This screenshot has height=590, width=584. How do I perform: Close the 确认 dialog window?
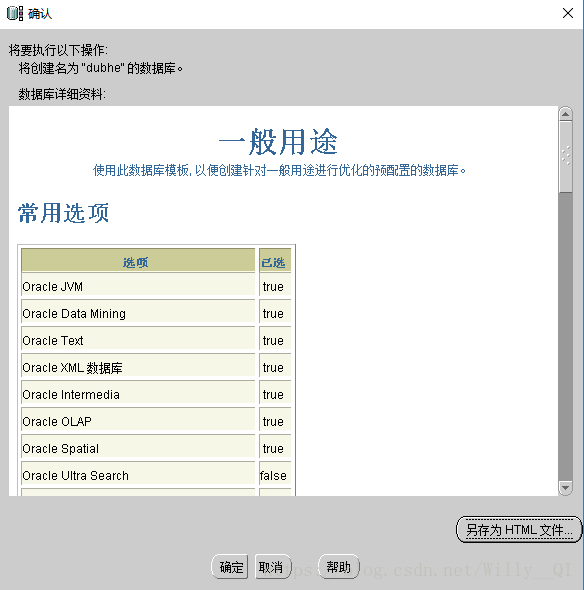pyautogui.click(x=568, y=13)
